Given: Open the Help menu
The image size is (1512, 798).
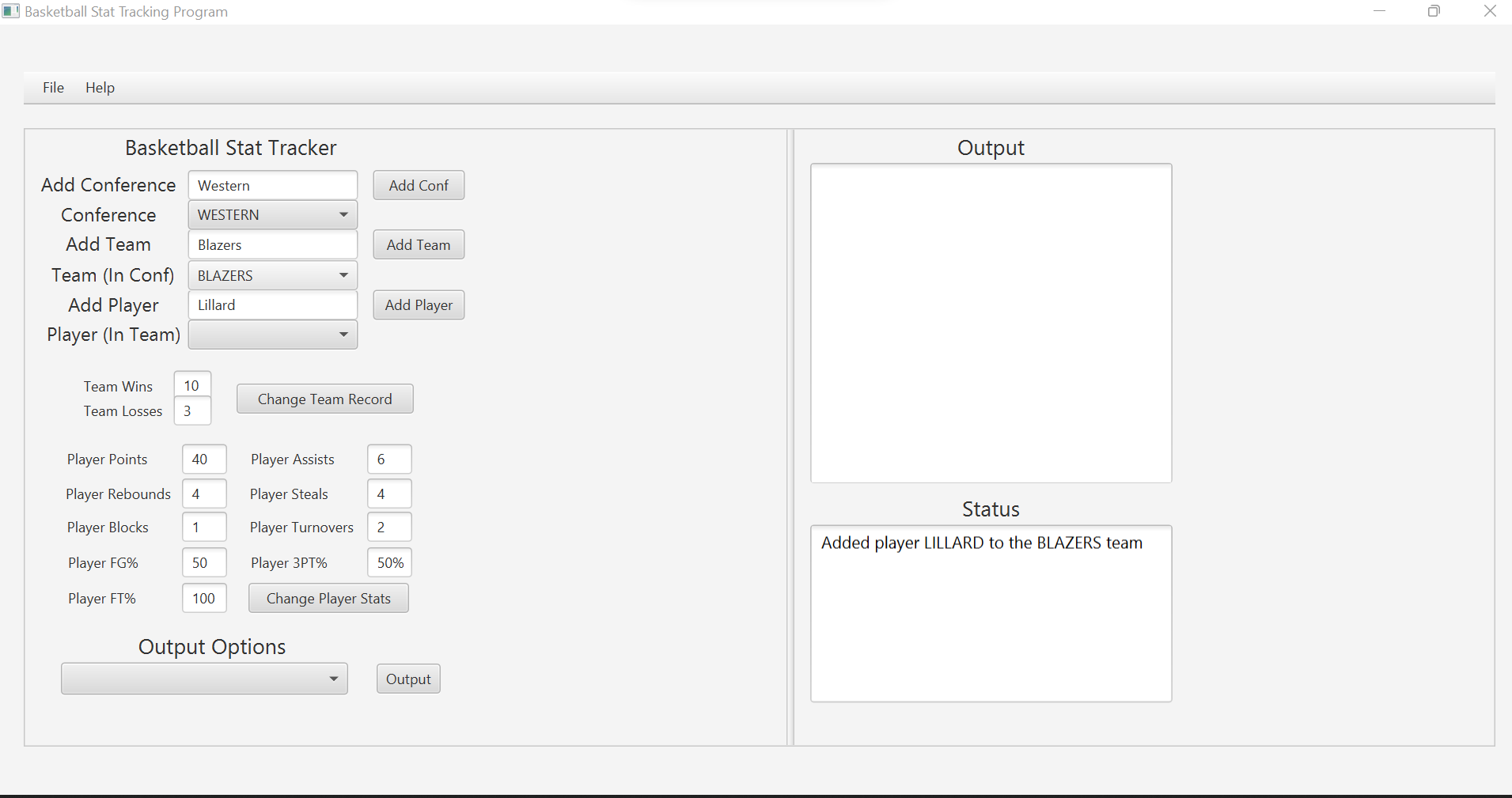Looking at the screenshot, I should (100, 87).
